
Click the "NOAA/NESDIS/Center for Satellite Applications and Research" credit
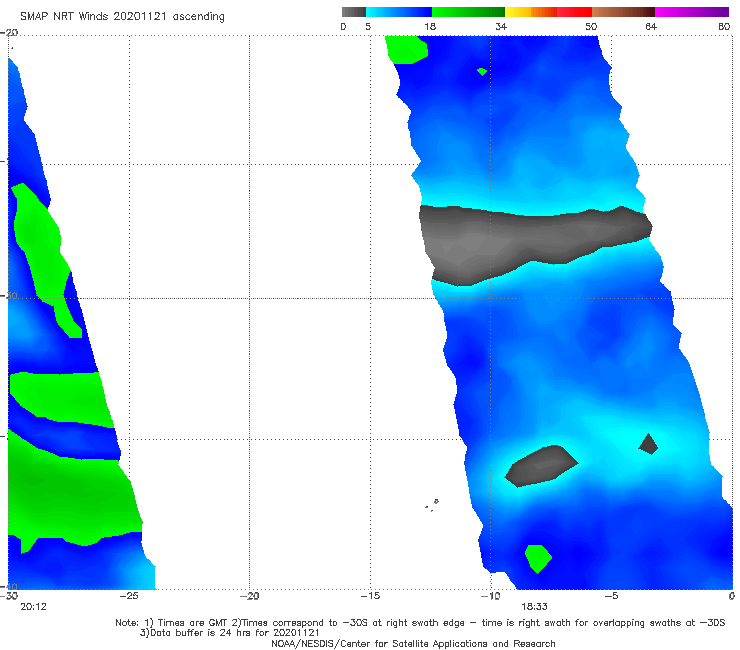pos(413,643)
